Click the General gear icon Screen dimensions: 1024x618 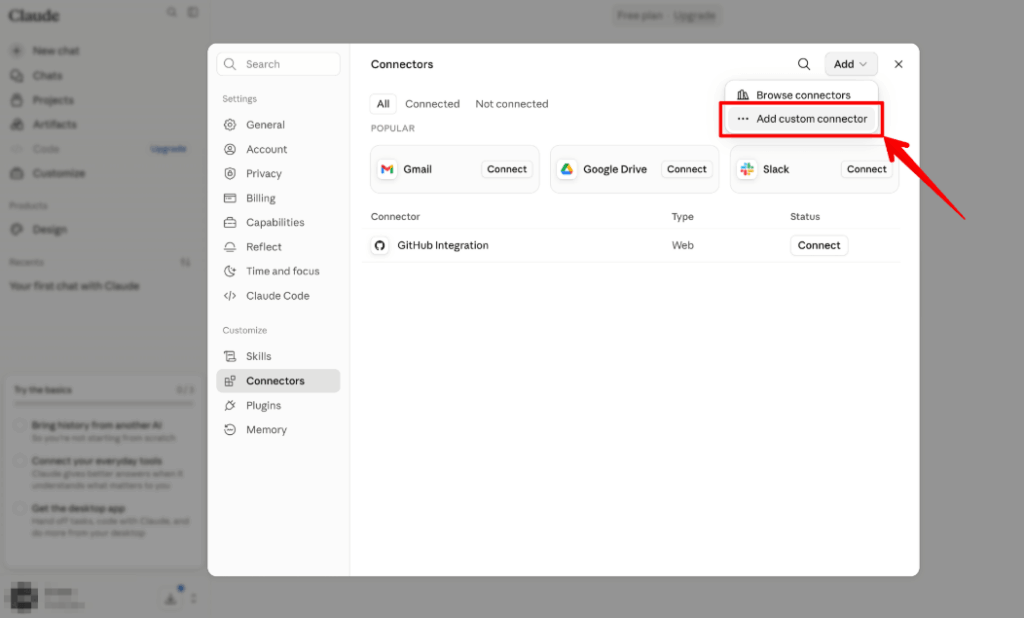(x=230, y=125)
